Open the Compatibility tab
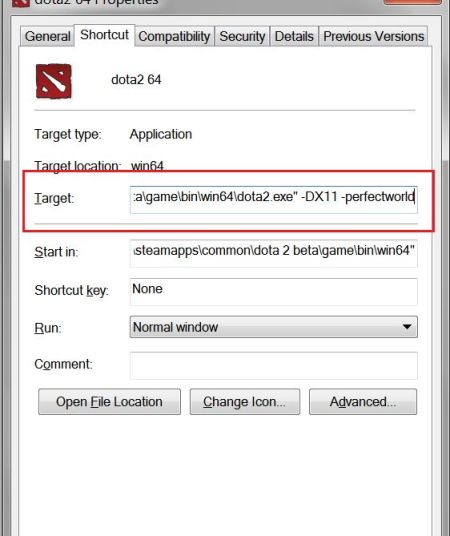Image resolution: width=450 pixels, height=536 pixels. [174, 36]
